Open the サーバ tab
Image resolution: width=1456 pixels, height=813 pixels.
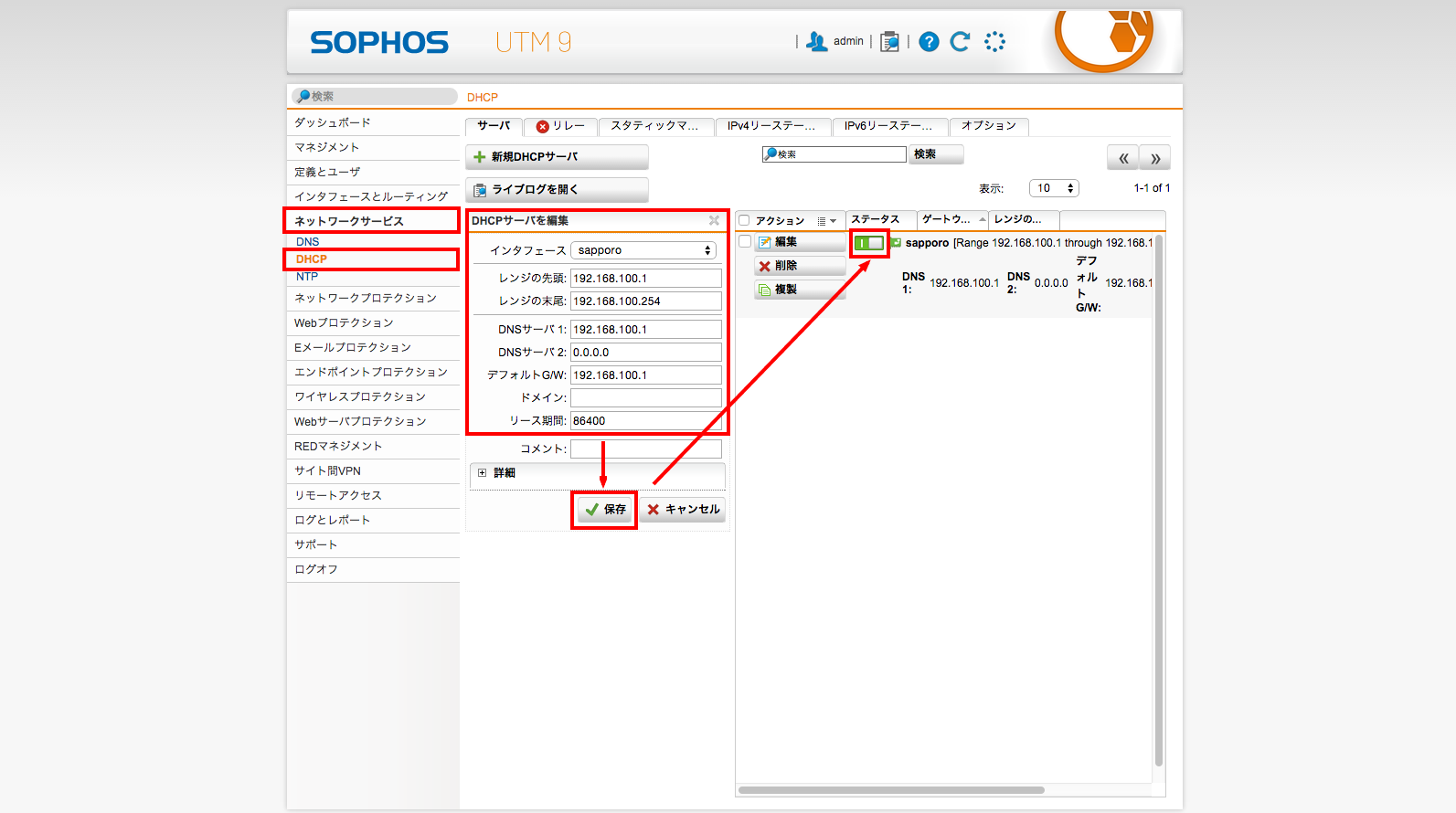[494, 126]
